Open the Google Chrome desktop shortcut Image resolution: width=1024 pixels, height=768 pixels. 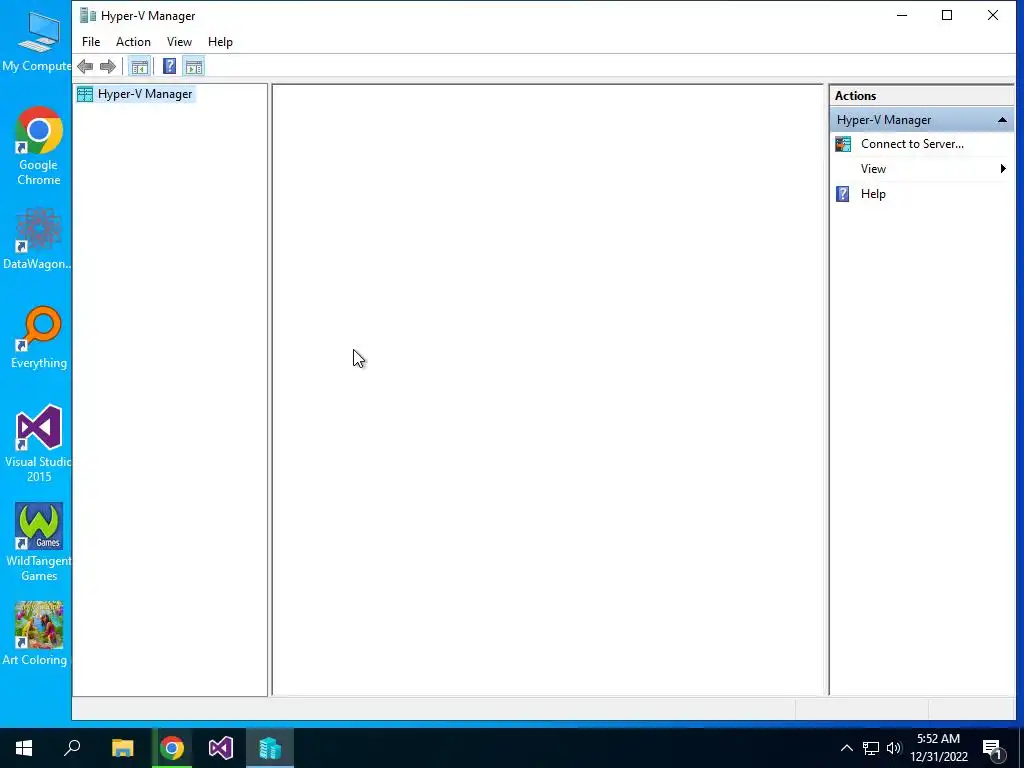pos(39,146)
